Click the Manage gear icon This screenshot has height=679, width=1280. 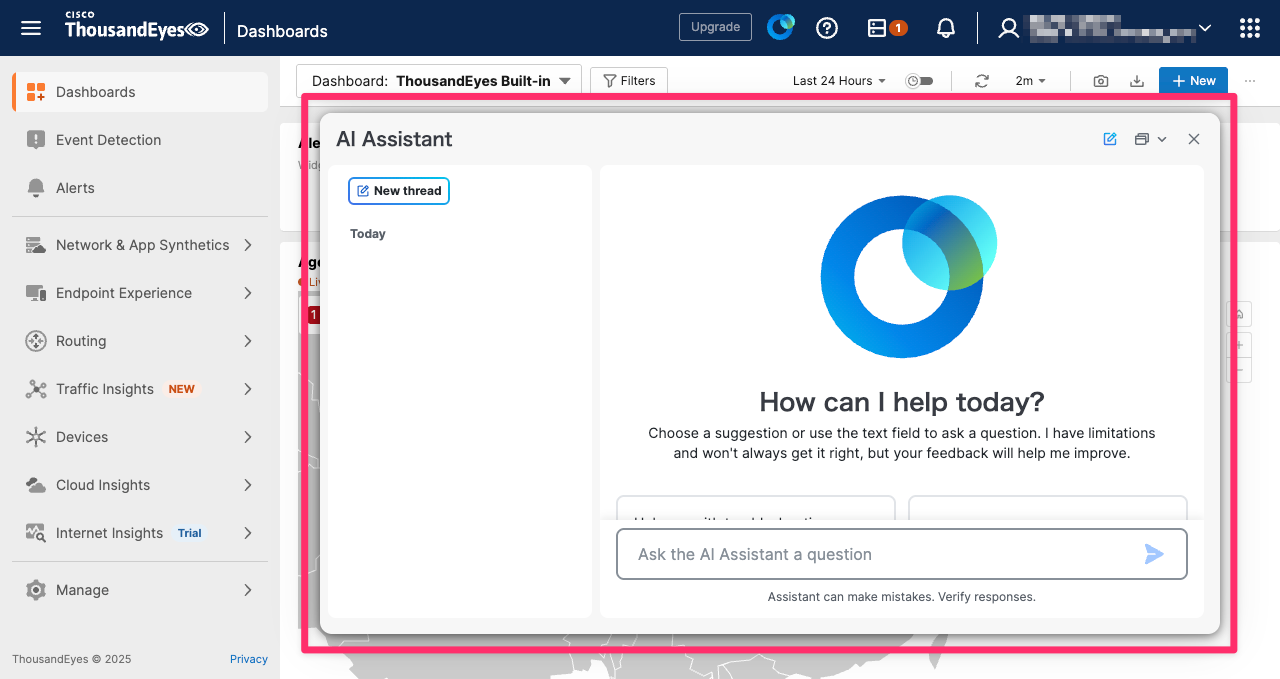[x=36, y=590]
